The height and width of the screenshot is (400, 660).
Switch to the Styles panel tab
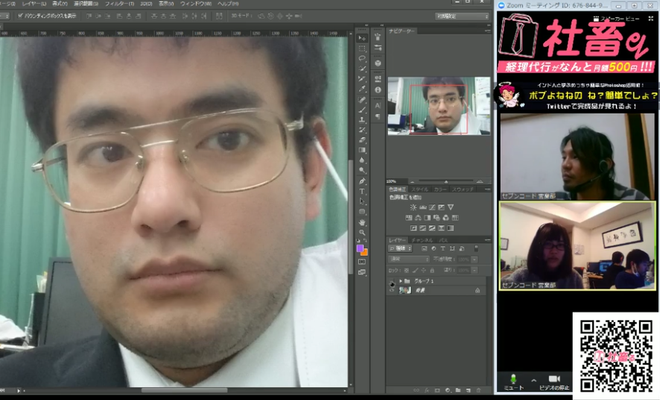pos(420,188)
